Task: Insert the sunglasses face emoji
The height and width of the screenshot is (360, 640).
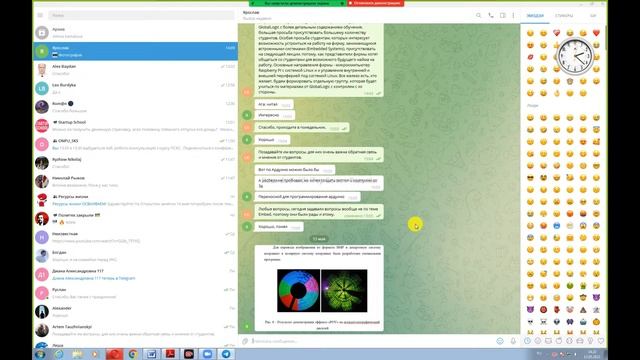Action: (530, 178)
